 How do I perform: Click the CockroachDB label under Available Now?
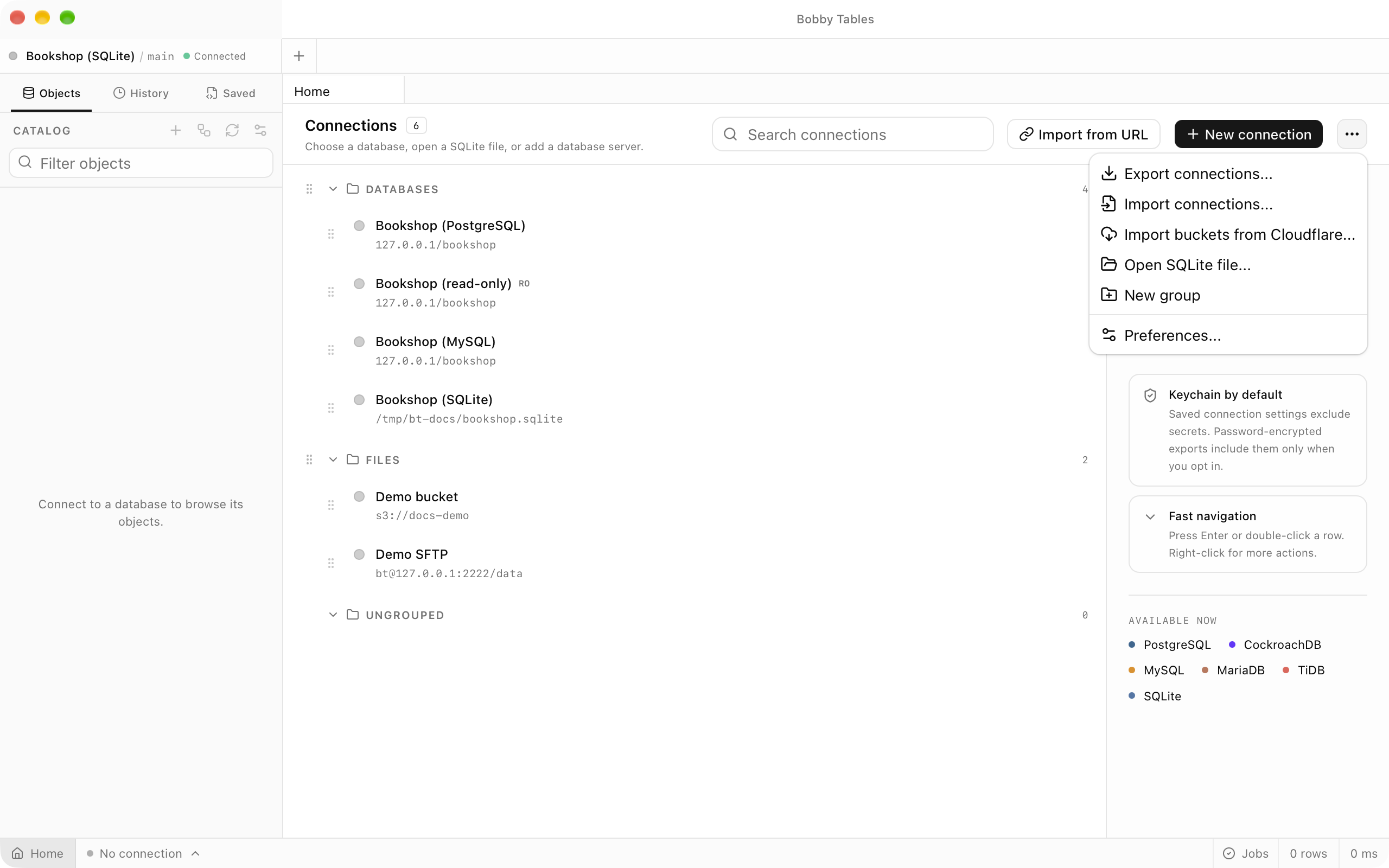[1282, 644]
